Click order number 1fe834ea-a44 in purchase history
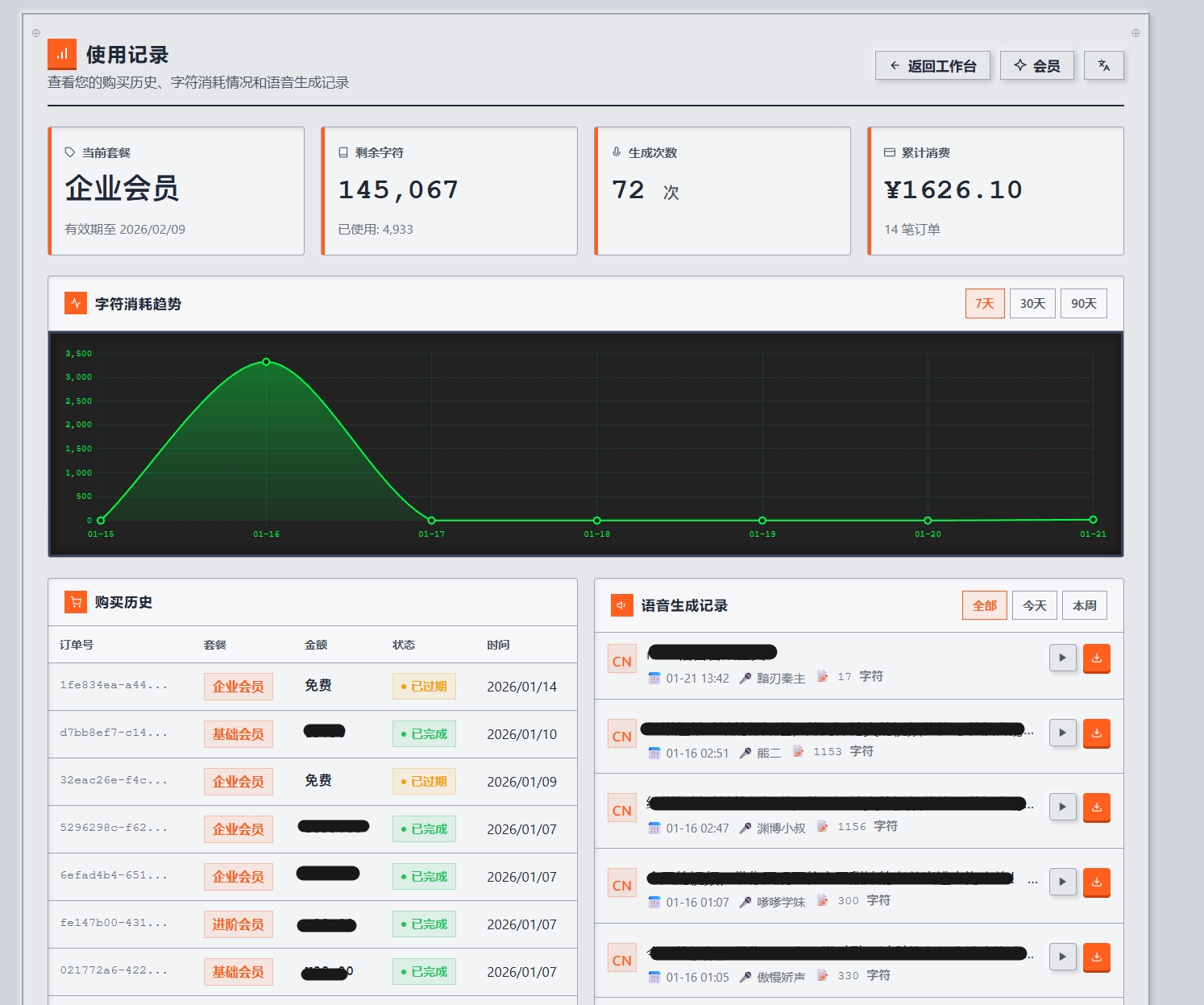 [x=115, y=686]
